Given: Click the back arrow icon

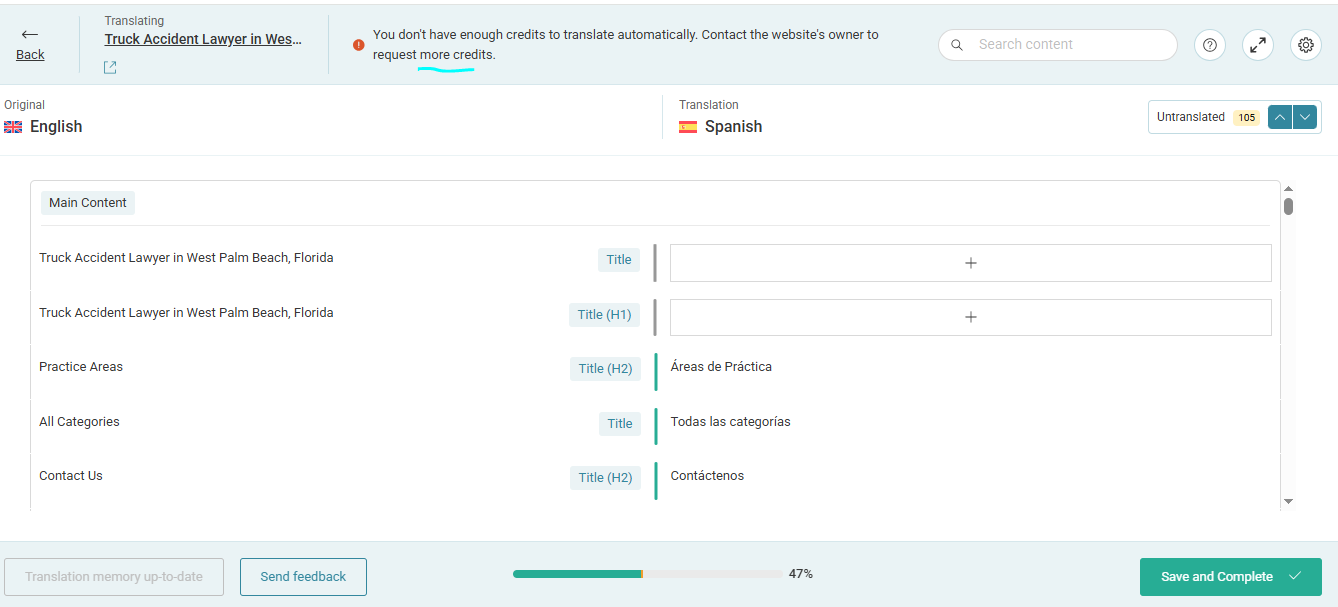Looking at the screenshot, I should click(30, 35).
